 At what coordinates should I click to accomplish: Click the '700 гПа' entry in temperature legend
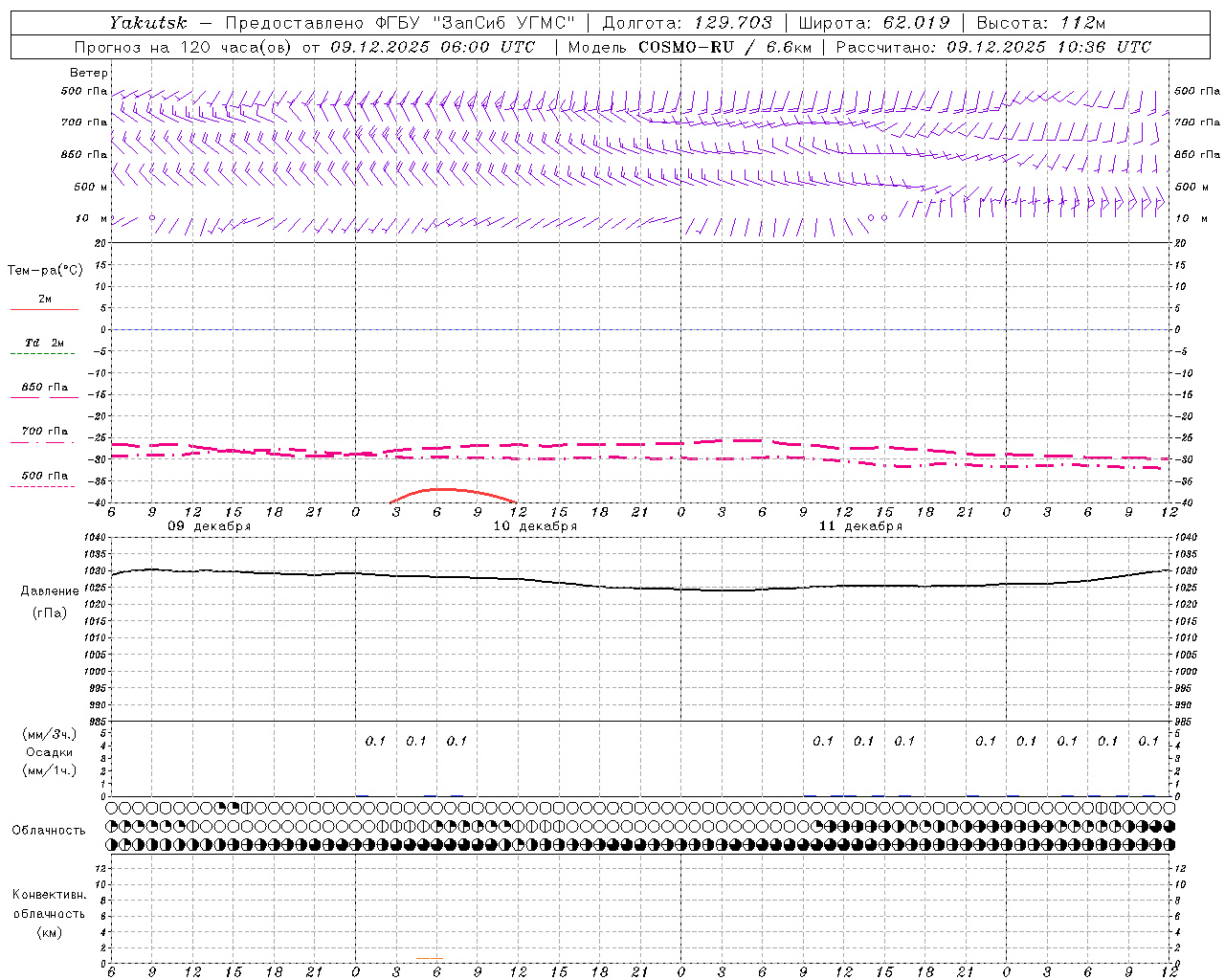coord(44,431)
